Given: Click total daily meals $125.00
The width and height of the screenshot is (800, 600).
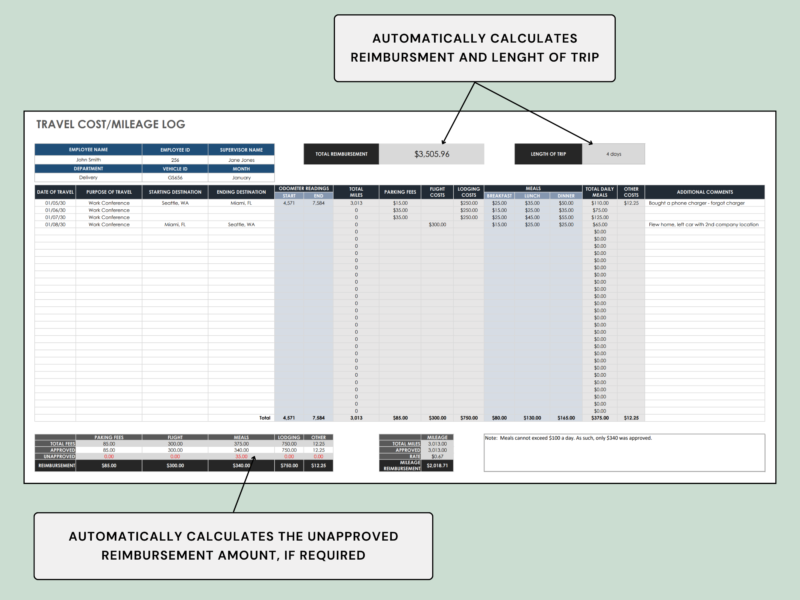Looking at the screenshot, I should pos(600,217).
